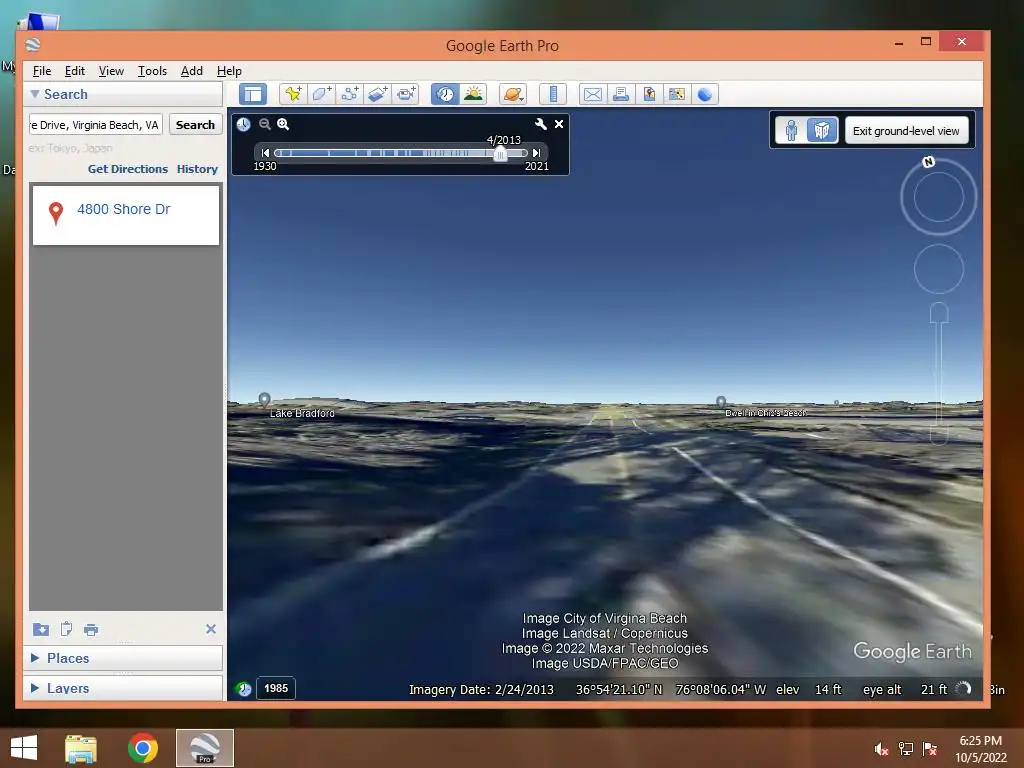Click the historical imagery 1985 button
Viewport: 1024px width, 768px height.
click(x=276, y=688)
